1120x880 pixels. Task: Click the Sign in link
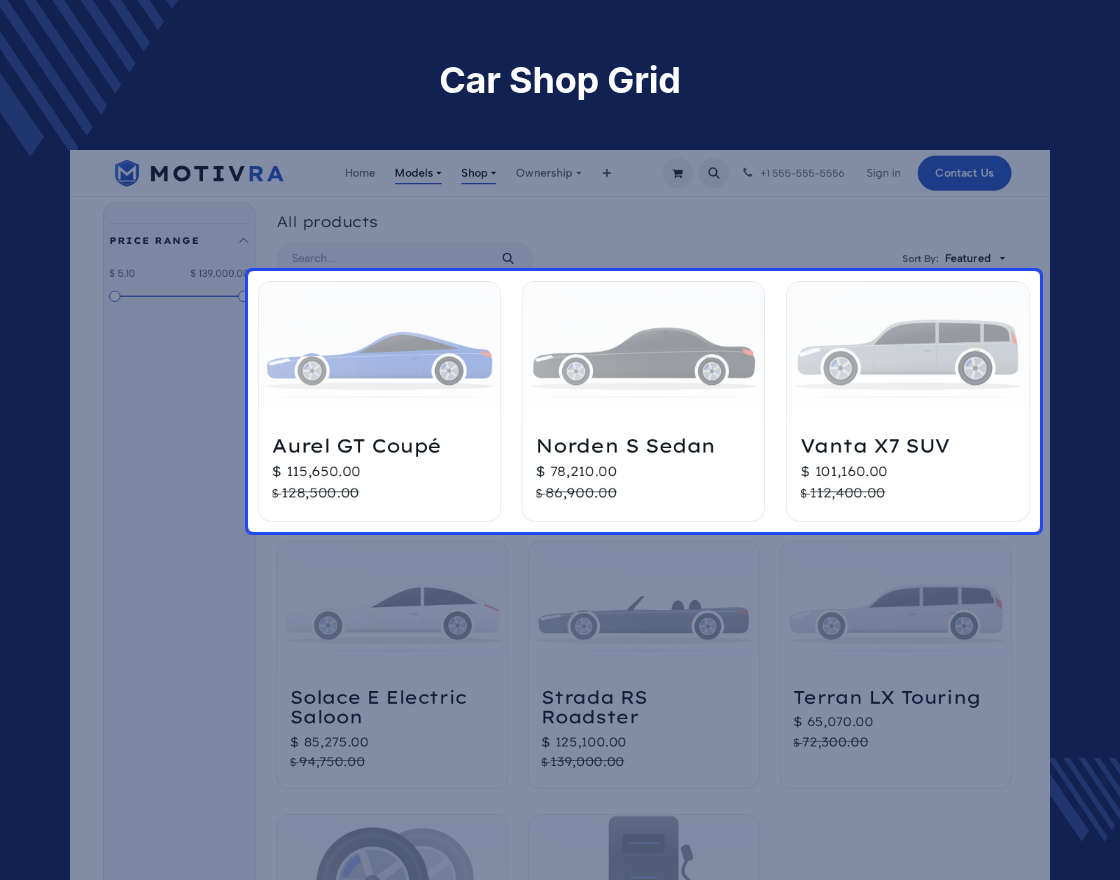click(x=883, y=173)
